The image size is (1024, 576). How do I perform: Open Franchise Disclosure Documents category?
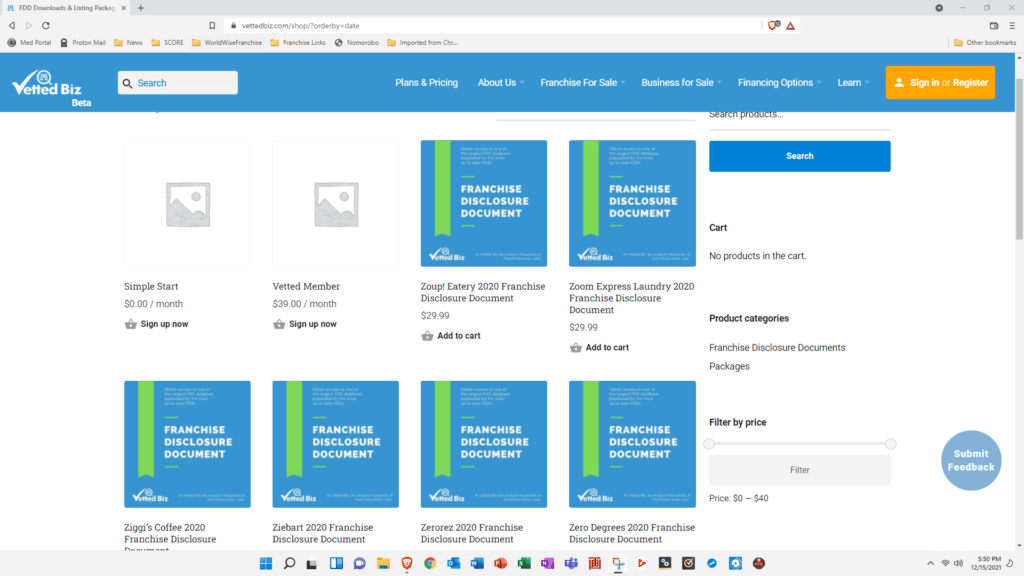point(777,347)
